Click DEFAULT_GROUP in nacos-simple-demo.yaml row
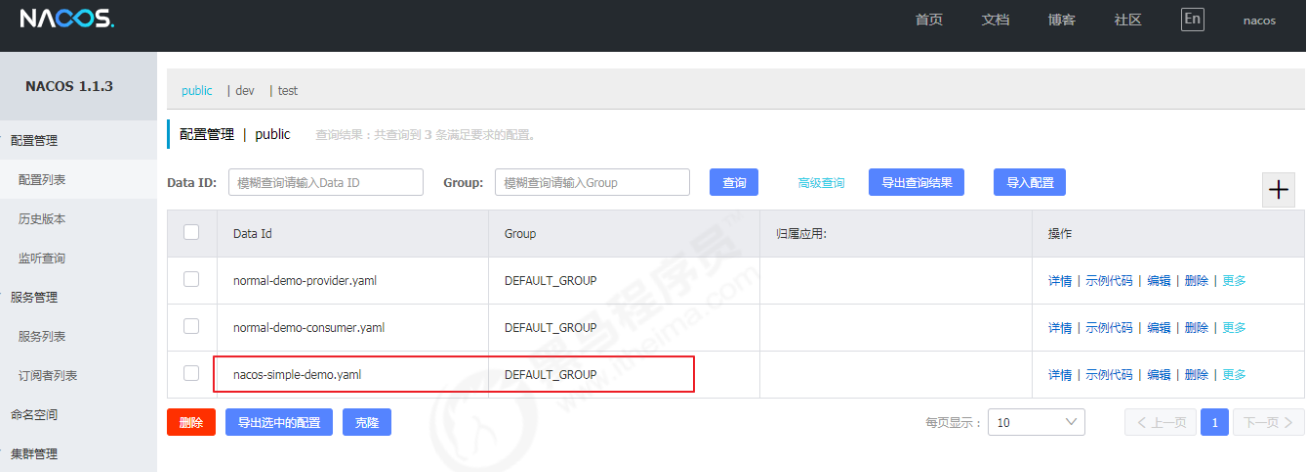The width and height of the screenshot is (1308, 472). point(550,375)
